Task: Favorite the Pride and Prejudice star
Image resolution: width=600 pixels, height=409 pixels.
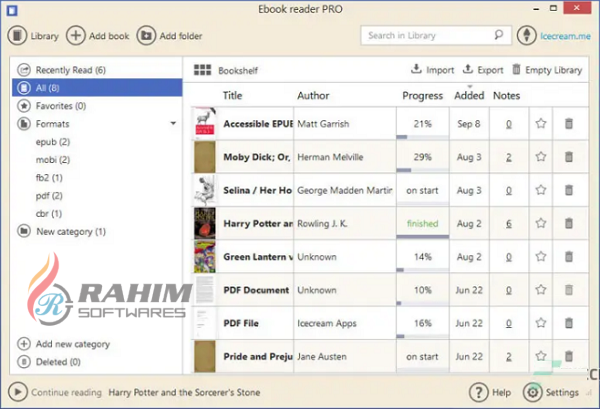Action: click(541, 356)
